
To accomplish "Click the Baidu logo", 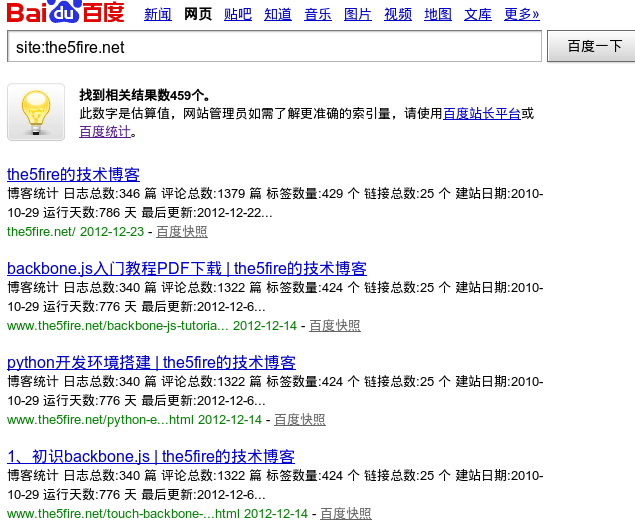I will click(x=66, y=12).
